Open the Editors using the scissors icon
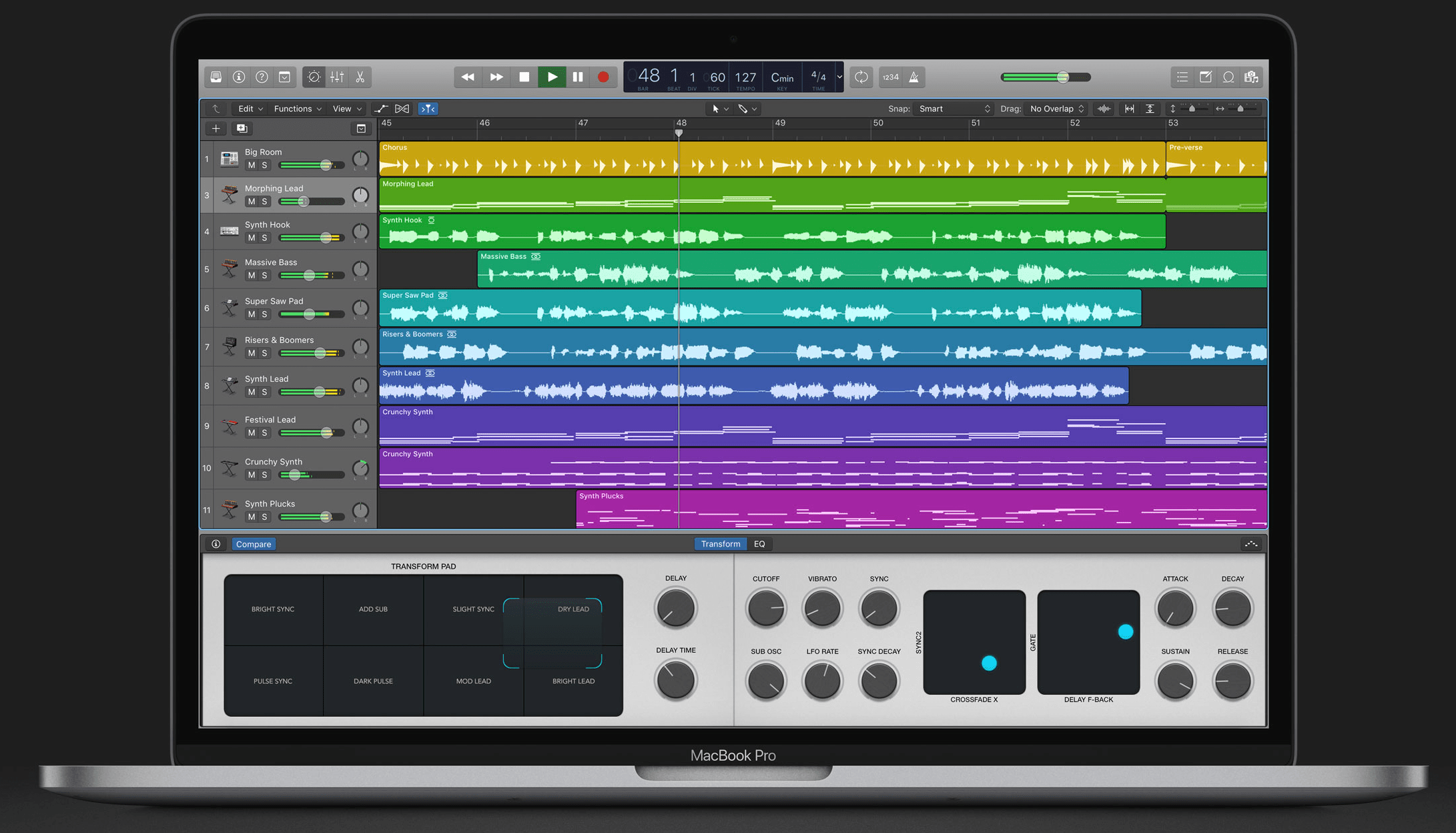The image size is (1456, 833). coord(360,77)
